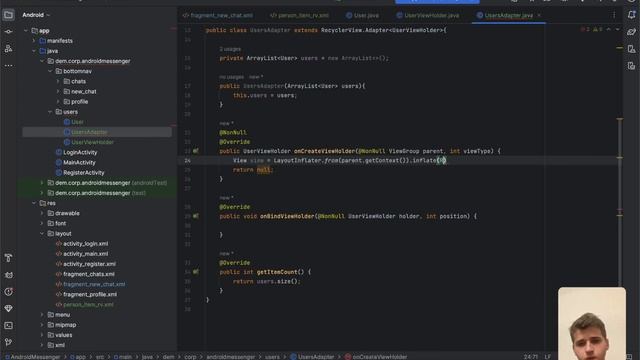The width and height of the screenshot is (640, 360).
Task: Open fragment_profile.xml layout file
Action: [90, 294]
